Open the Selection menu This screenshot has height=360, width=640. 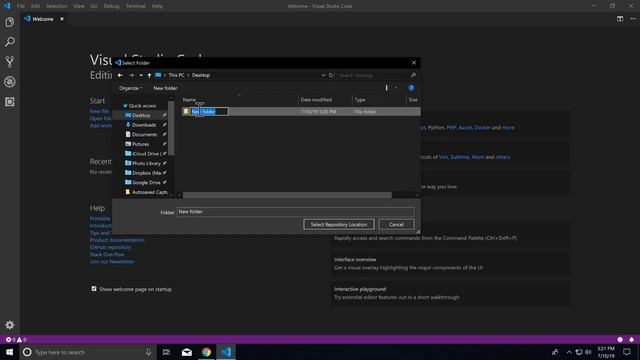coord(56,6)
